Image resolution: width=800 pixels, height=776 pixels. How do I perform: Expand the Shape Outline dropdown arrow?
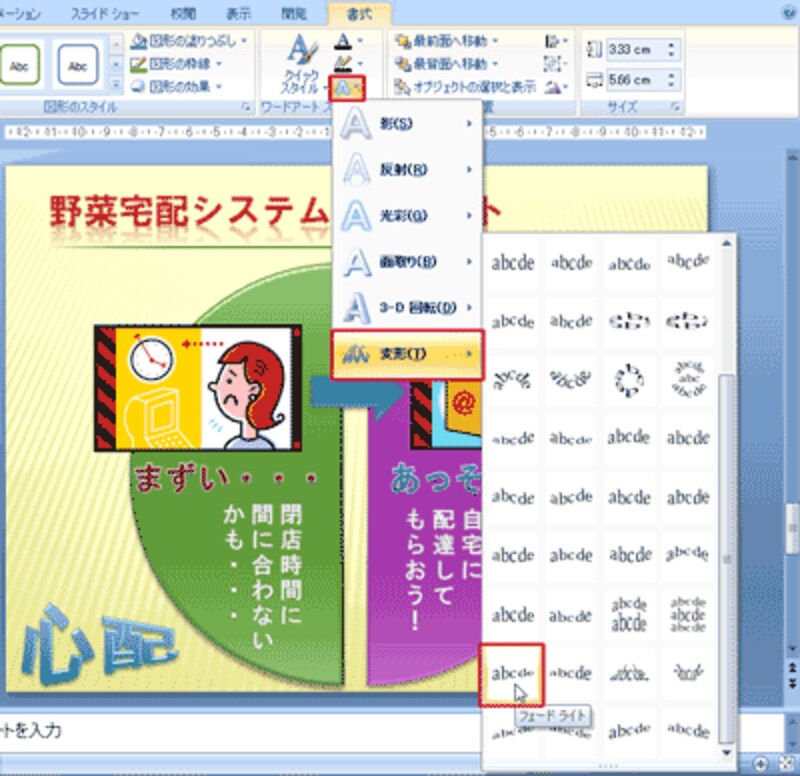click(x=219, y=64)
